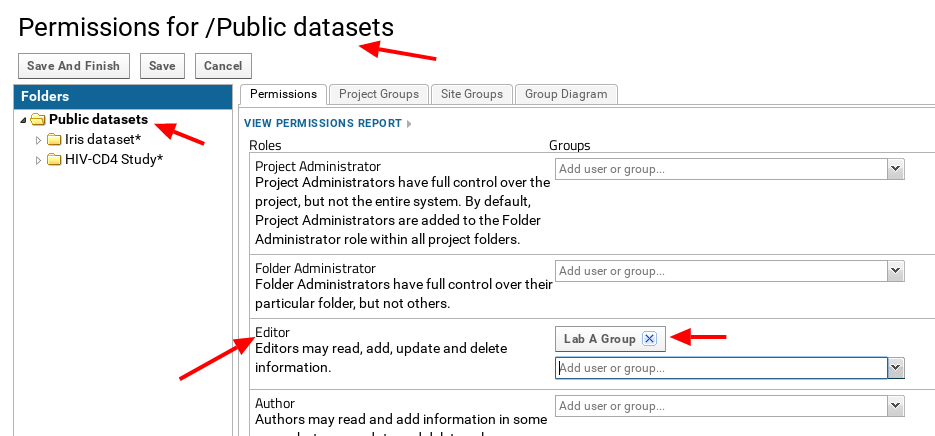Open the Group Diagram tab
The image size is (935, 436).
coord(566,94)
